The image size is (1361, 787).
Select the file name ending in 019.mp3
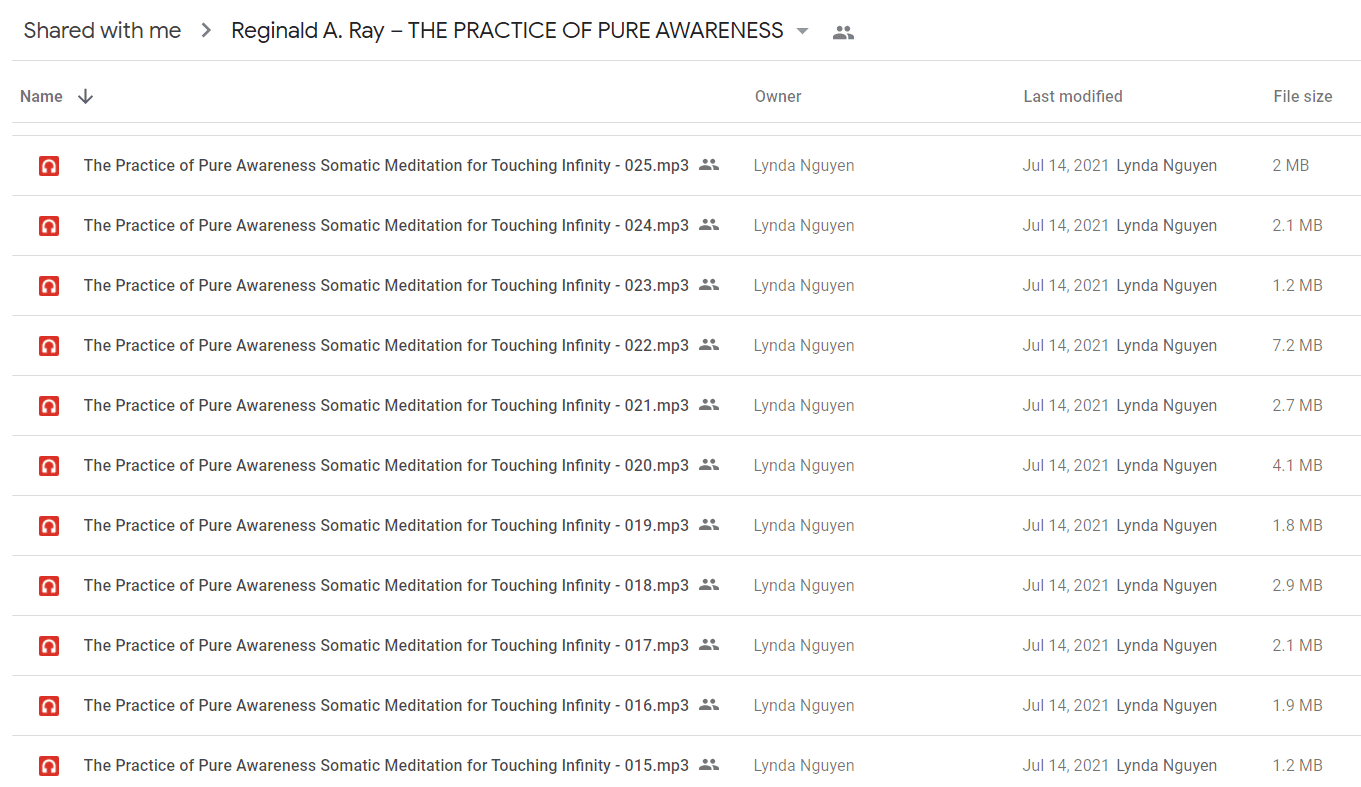pos(386,526)
